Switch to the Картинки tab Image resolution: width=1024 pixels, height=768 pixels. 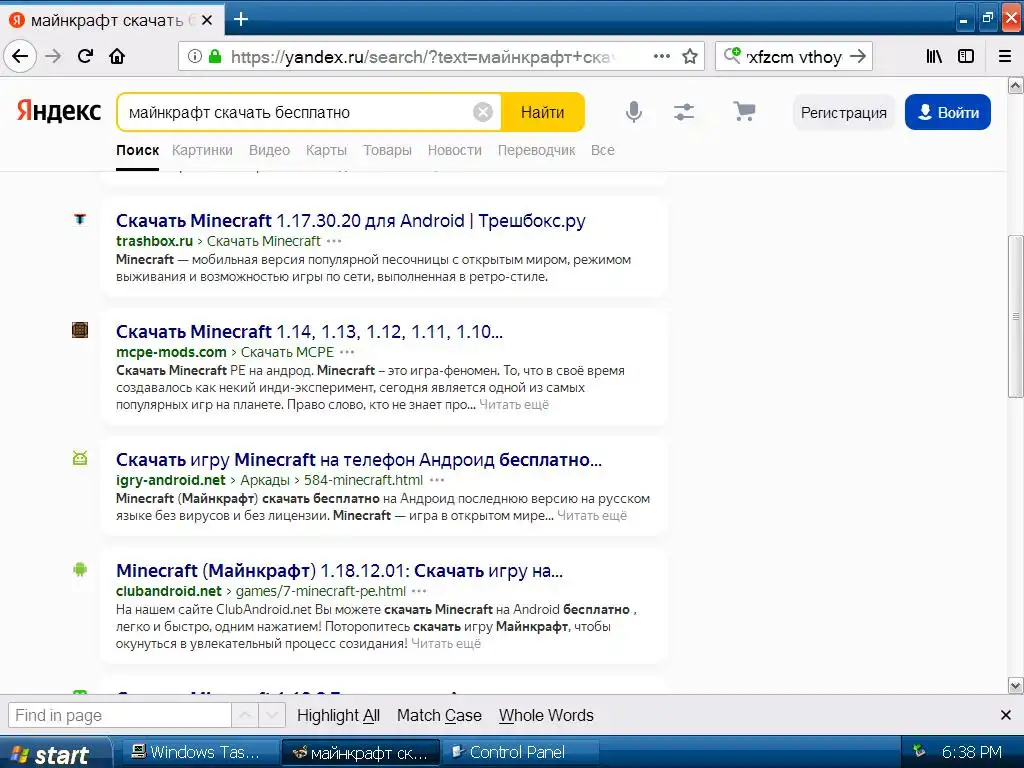[202, 150]
